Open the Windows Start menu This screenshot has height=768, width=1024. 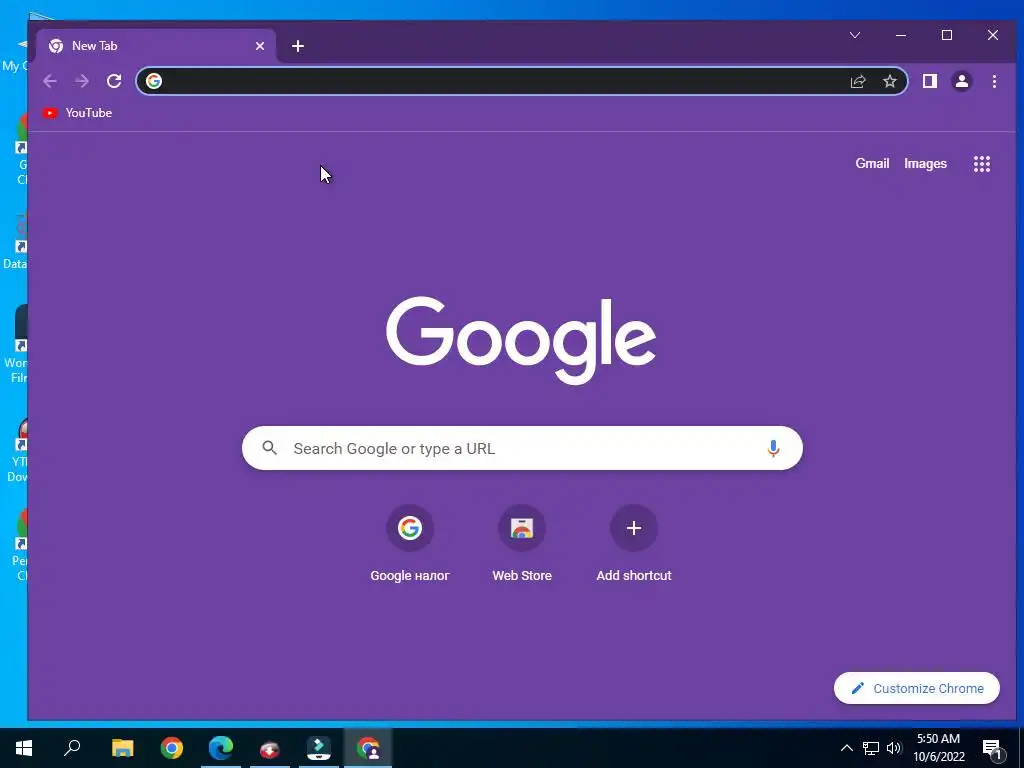click(24, 748)
